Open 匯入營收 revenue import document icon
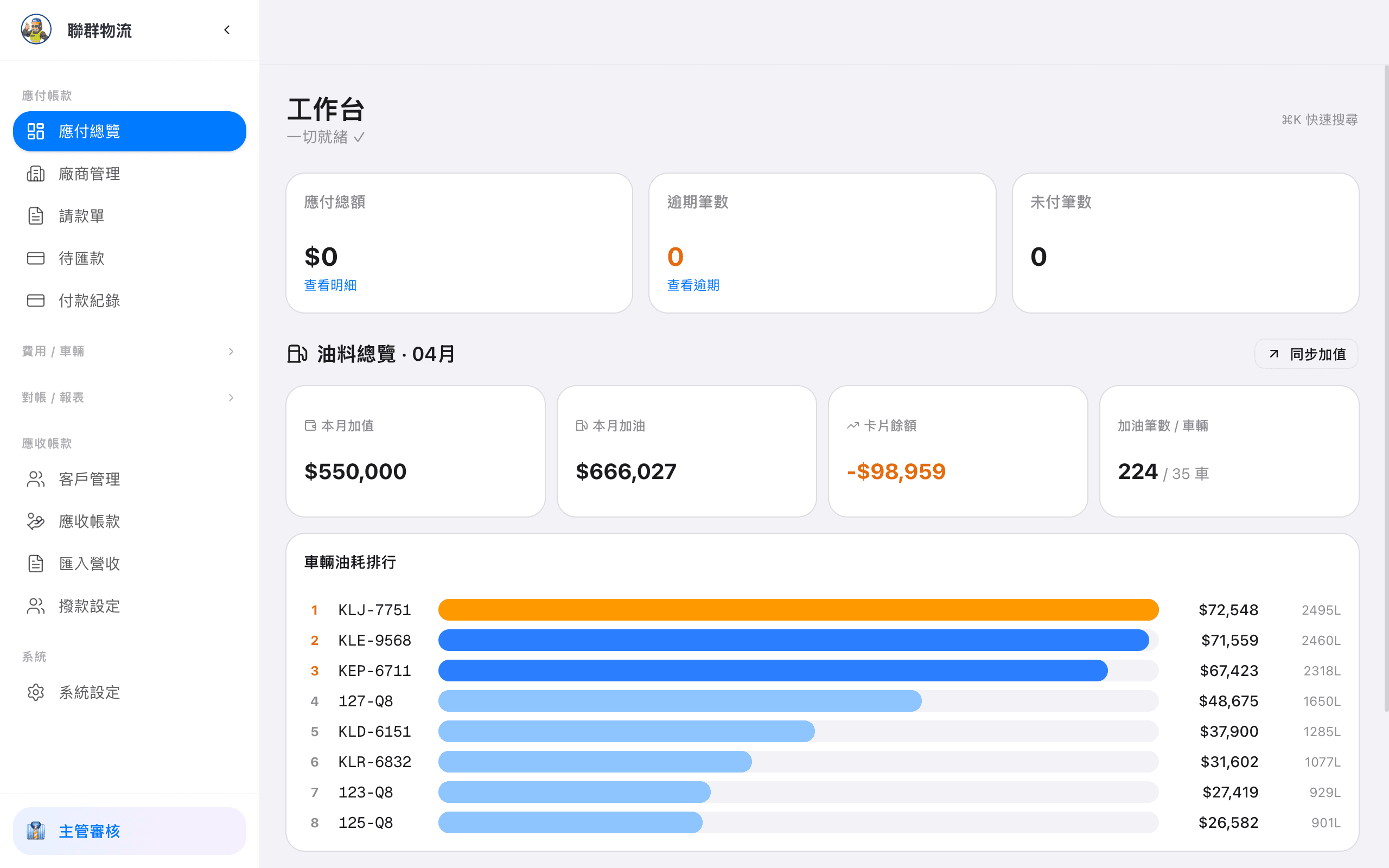1389x868 pixels. 36,563
